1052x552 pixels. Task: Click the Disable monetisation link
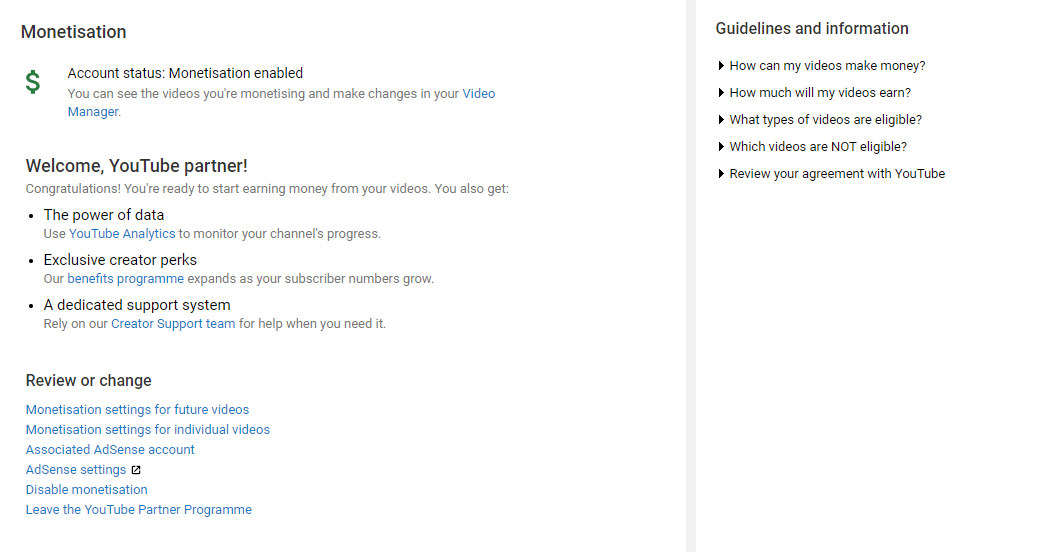[87, 490]
